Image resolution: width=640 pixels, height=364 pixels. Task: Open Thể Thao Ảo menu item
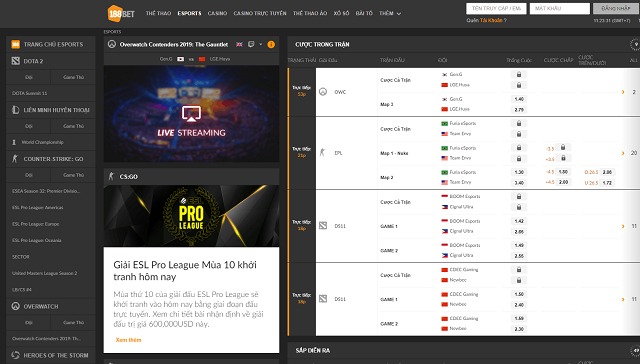[310, 13]
